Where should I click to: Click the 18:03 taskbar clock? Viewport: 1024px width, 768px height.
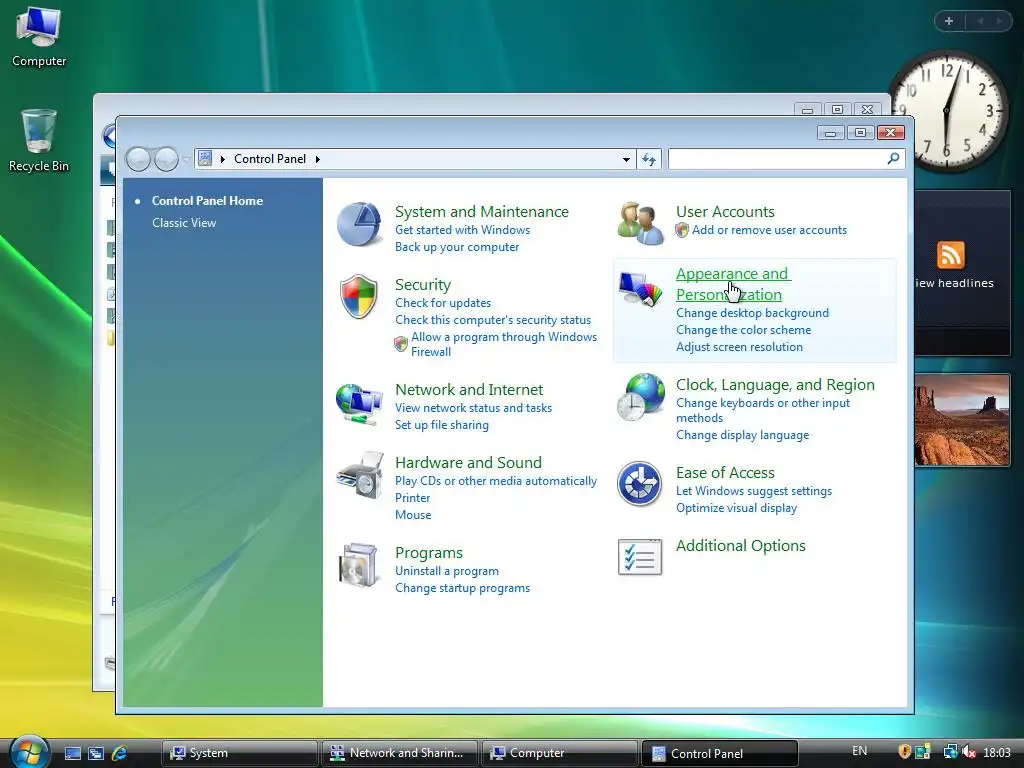pos(997,753)
